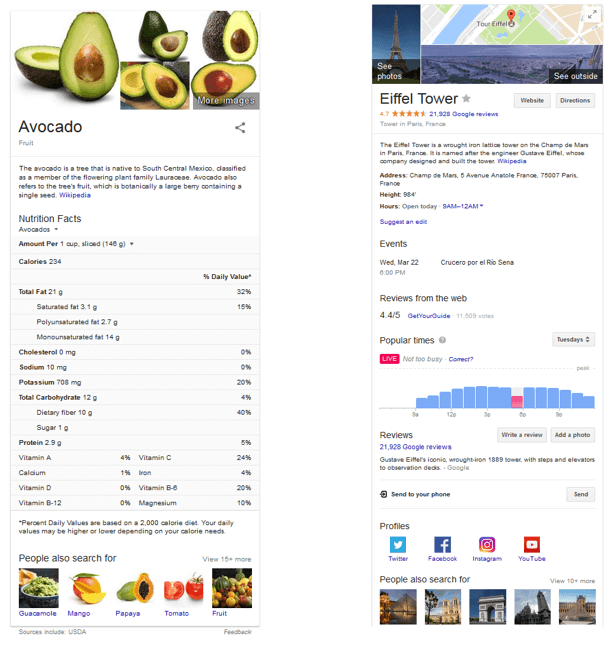
Task: Click the share icon beside Avocado title
Action: [x=240, y=128]
